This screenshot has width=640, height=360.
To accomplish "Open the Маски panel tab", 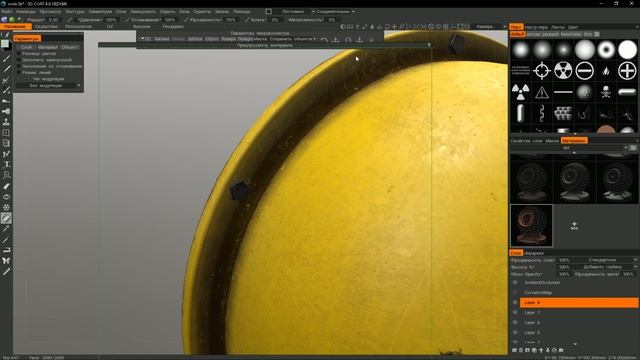I will [x=552, y=140].
